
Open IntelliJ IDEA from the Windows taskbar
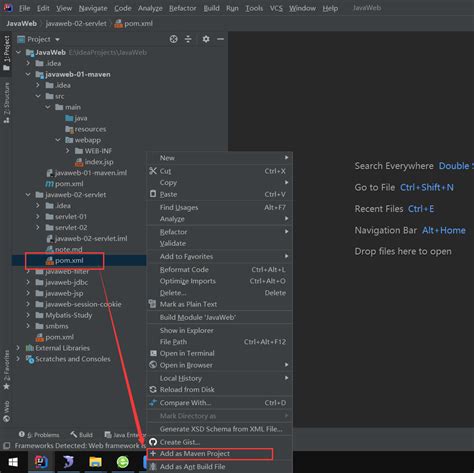pyautogui.click(x=41, y=462)
